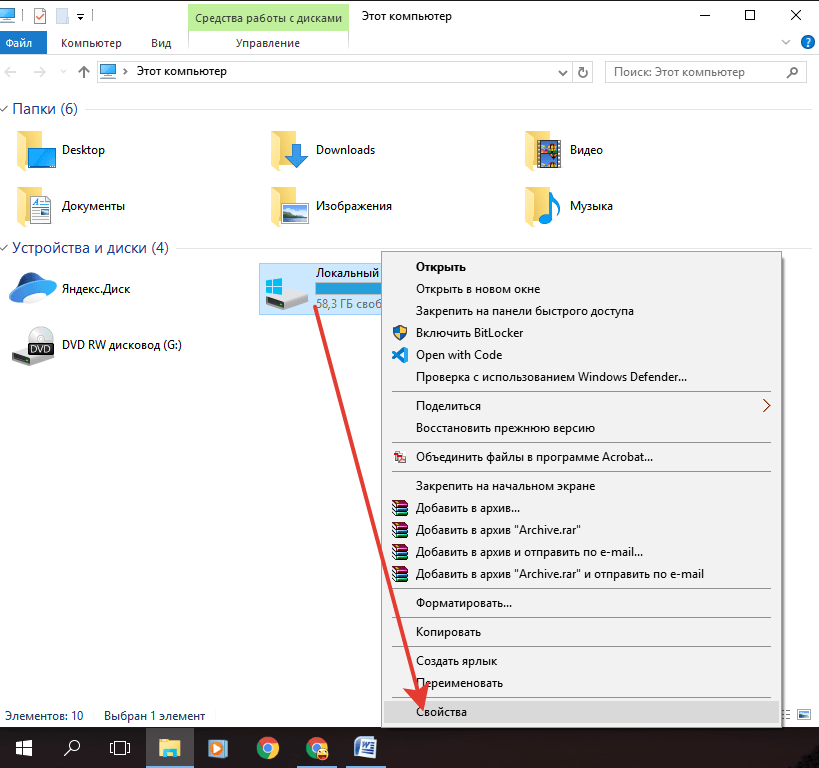Switch to details view in status bar
Screen dimensions: 819x768
click(787, 714)
